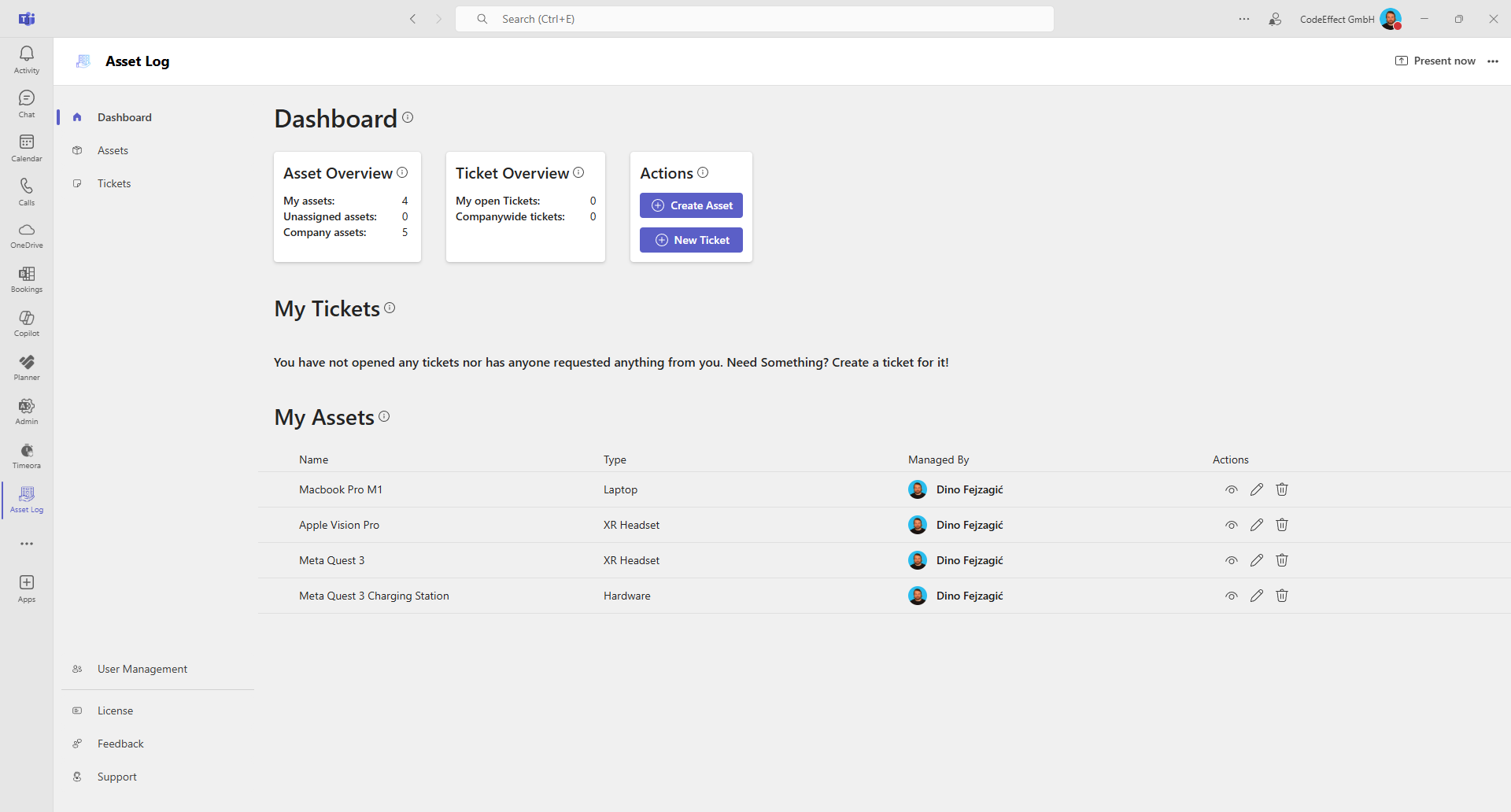View the Meta Quest 3 Charging Station
This screenshot has width=1511, height=812.
point(1232,596)
